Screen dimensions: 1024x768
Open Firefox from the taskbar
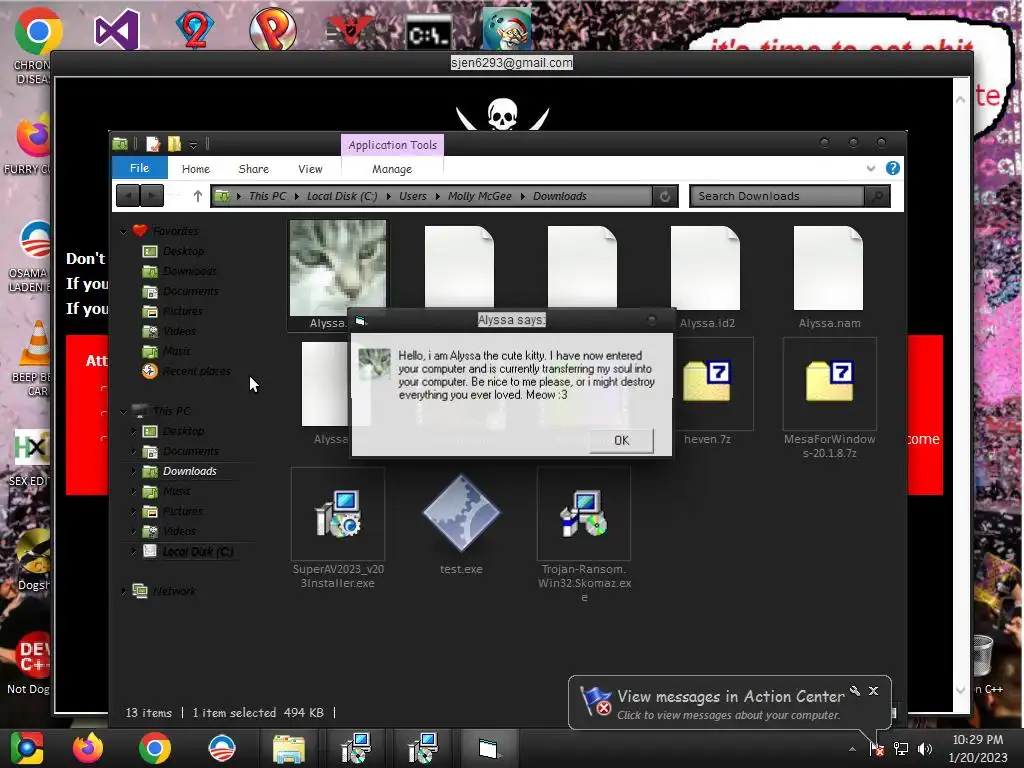pyautogui.click(x=88, y=748)
